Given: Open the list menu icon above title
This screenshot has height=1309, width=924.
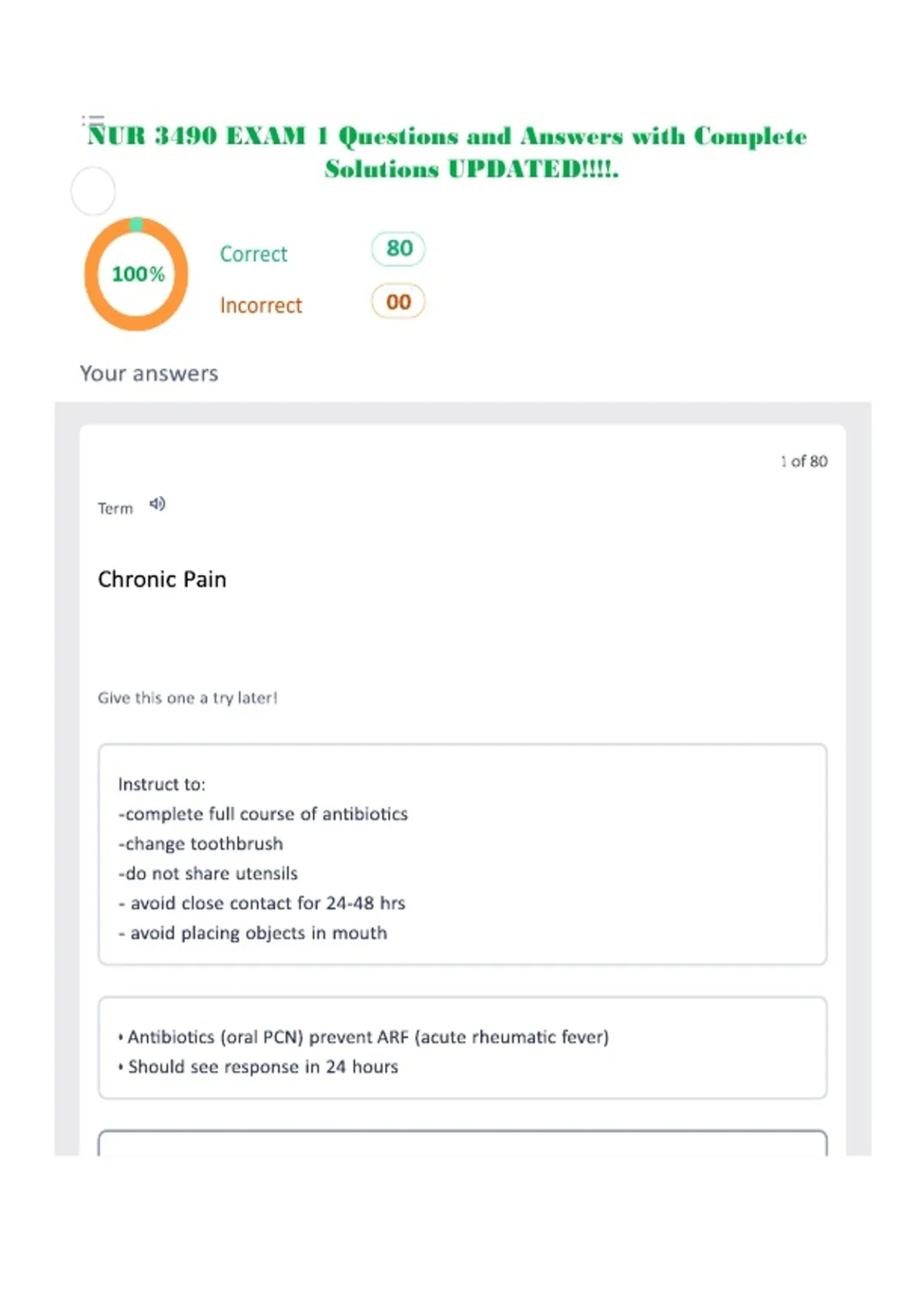Looking at the screenshot, I should (x=93, y=120).
